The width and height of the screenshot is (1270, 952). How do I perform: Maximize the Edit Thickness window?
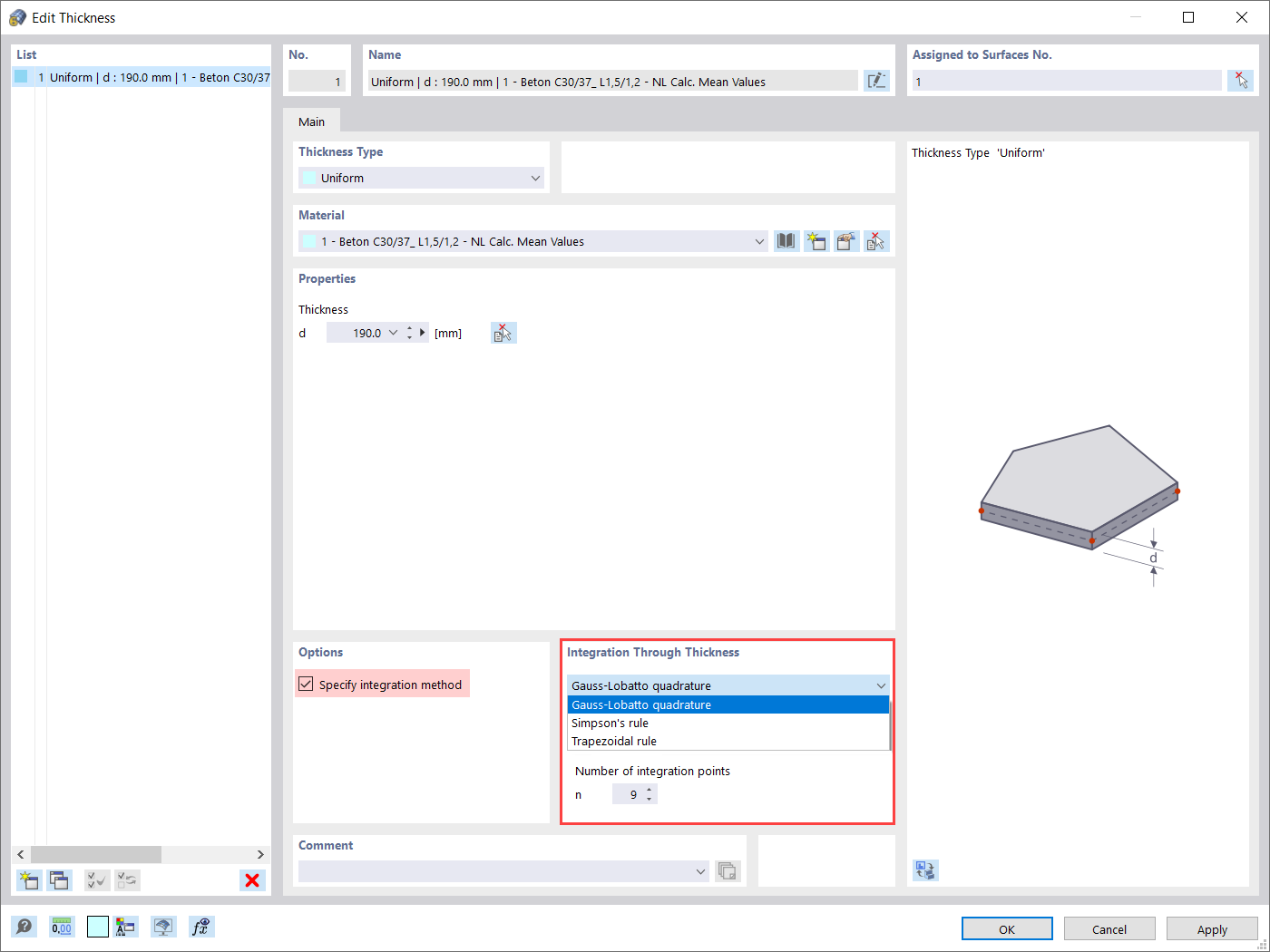(x=1188, y=17)
